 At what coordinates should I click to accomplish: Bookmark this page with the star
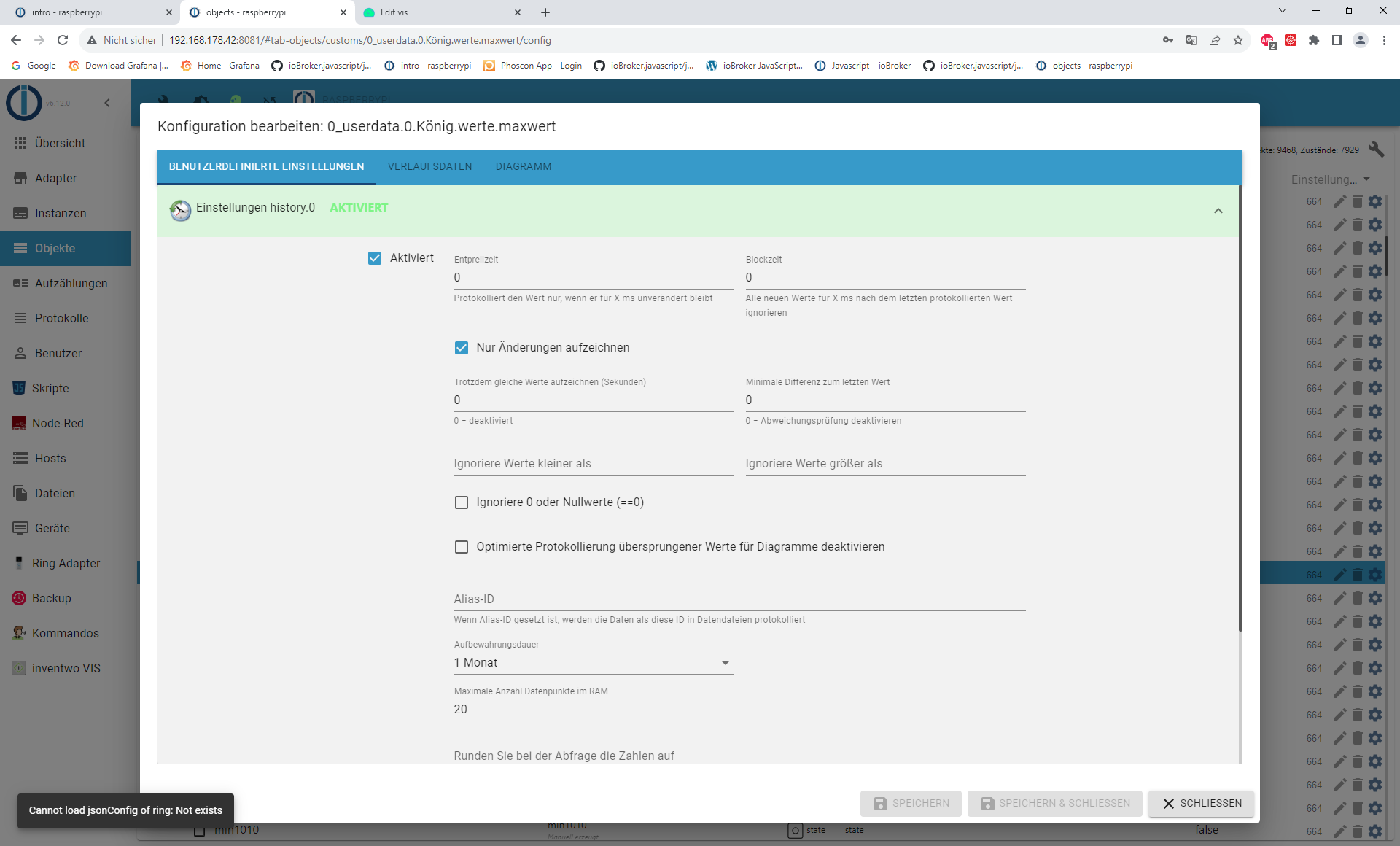coord(1238,40)
